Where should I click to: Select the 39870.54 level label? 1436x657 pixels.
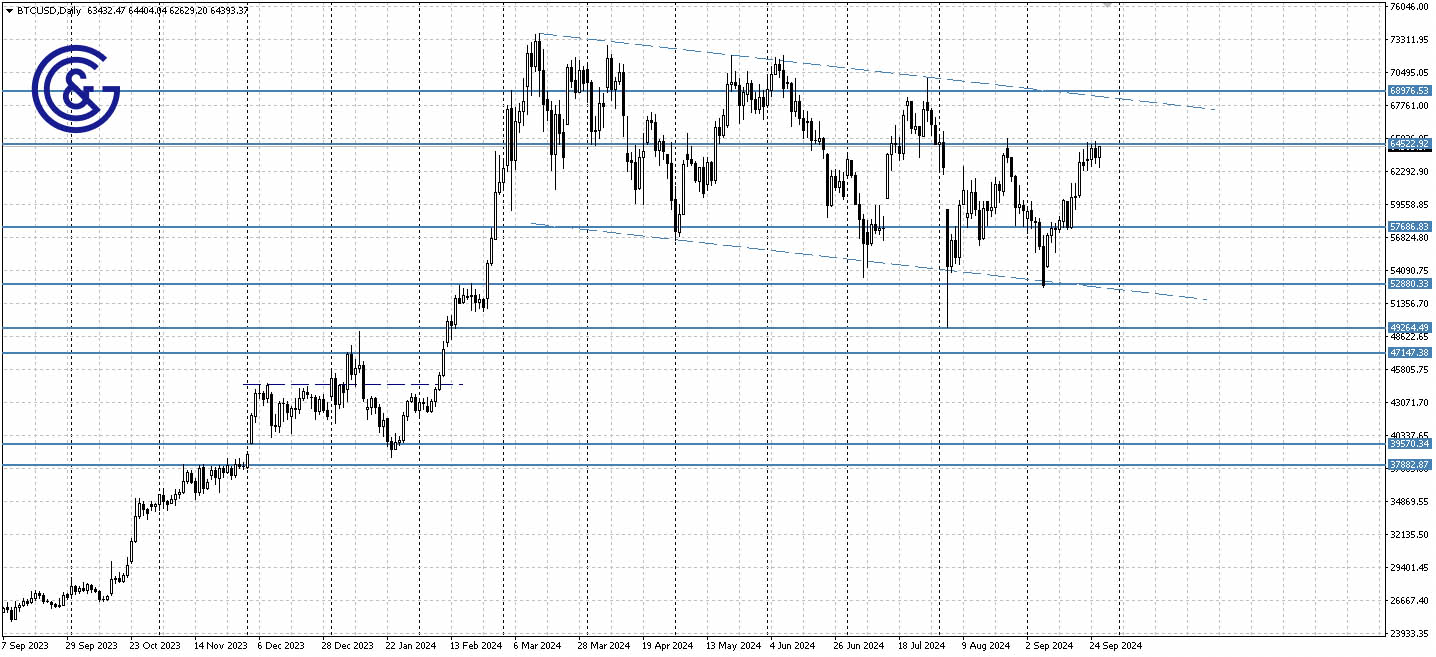[x=1411, y=442]
